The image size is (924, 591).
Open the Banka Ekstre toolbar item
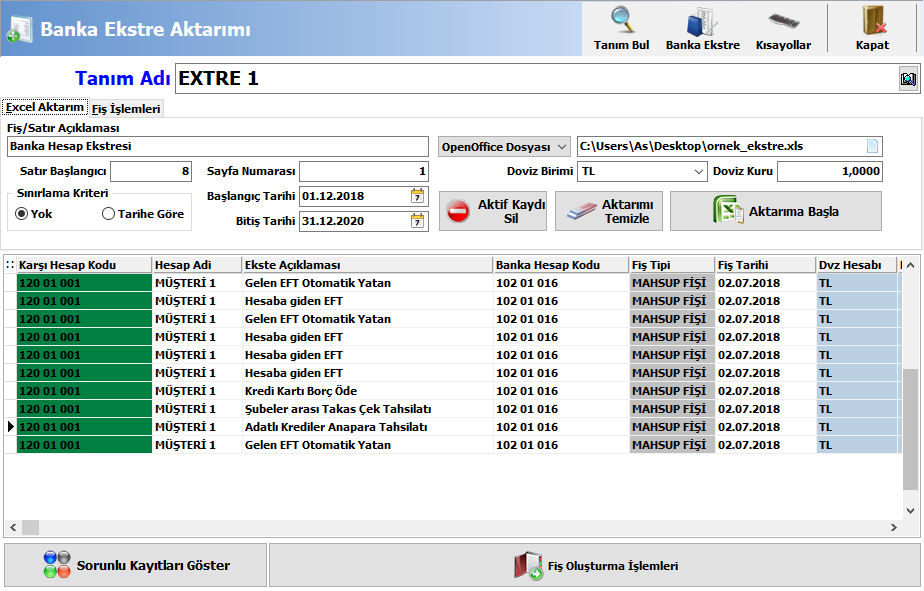coord(702,29)
